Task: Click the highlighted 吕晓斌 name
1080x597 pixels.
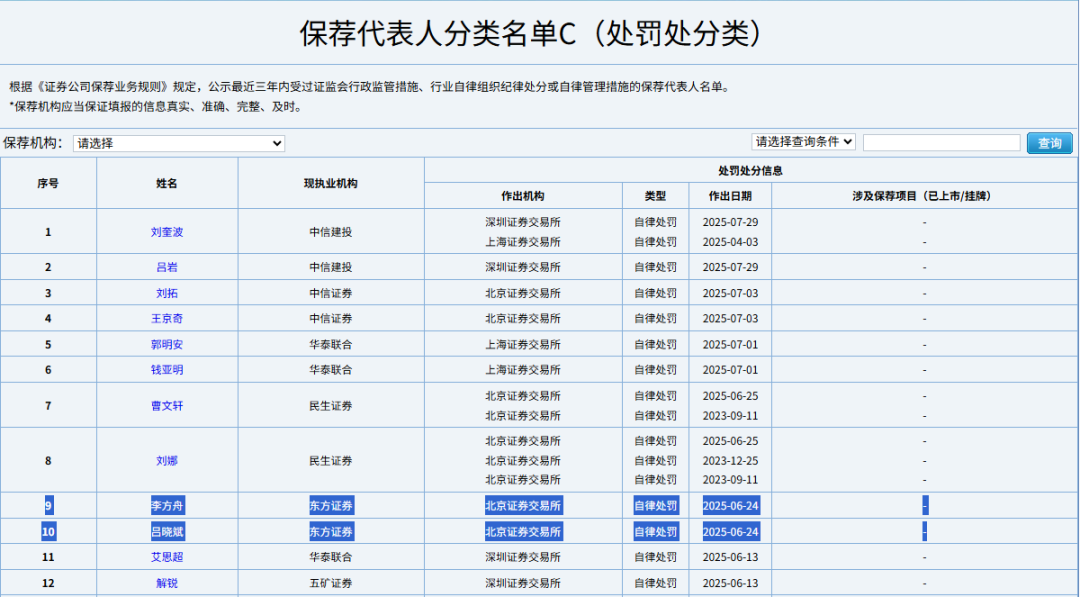Action: coord(167,532)
